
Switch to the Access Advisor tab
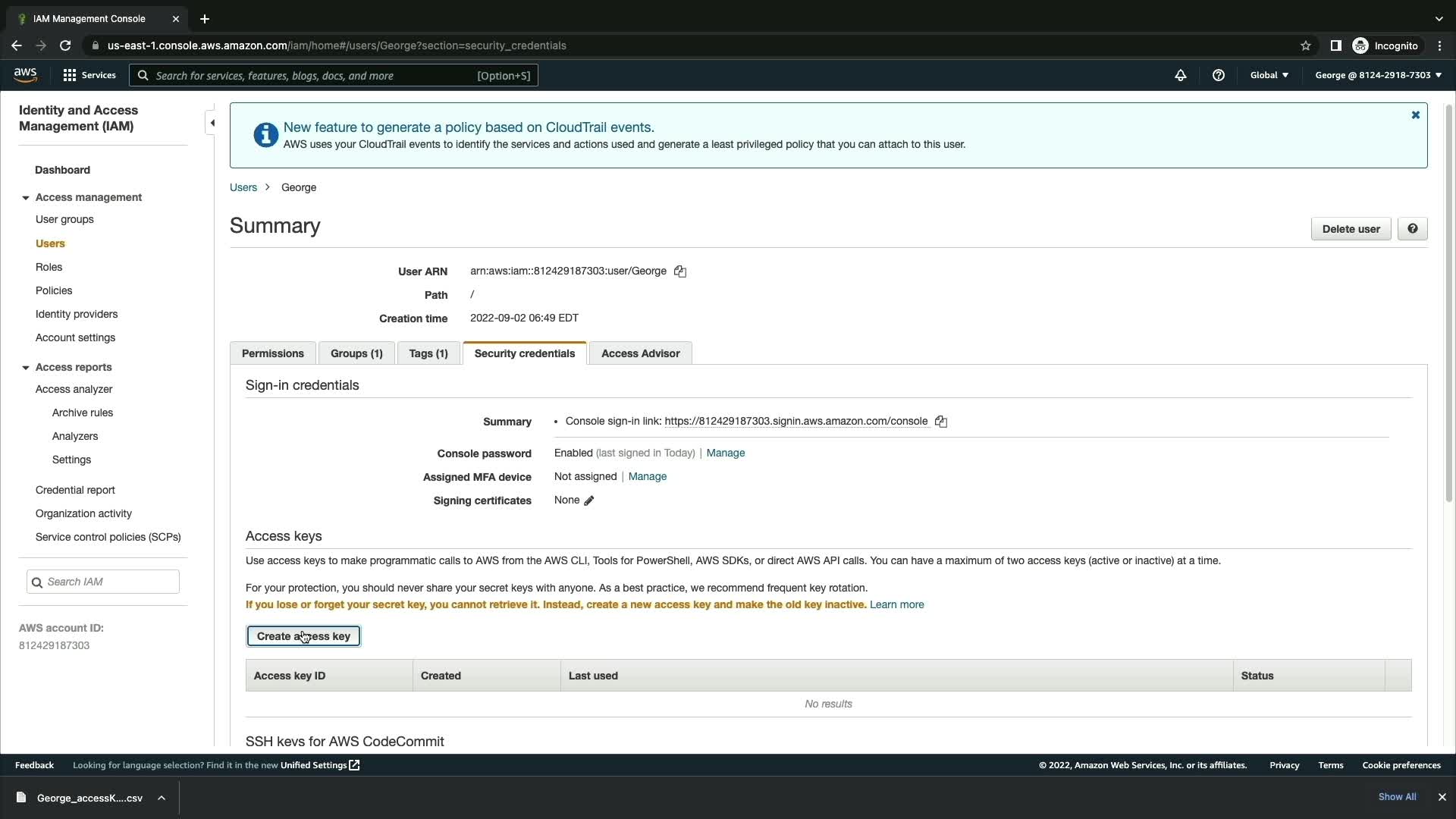coord(640,353)
